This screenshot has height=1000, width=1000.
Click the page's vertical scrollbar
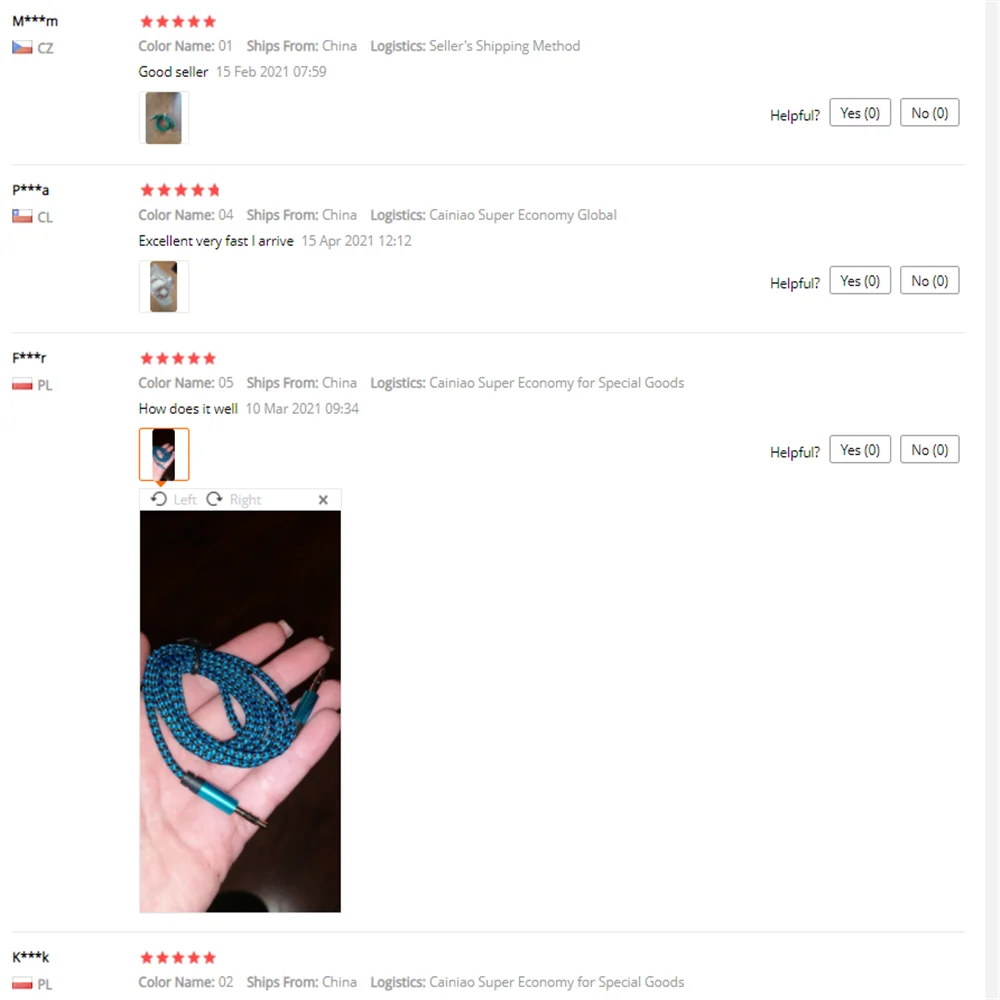tap(992, 500)
